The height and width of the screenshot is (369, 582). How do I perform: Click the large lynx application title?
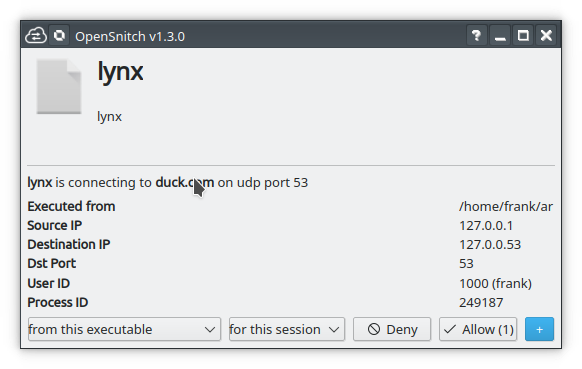[120, 71]
